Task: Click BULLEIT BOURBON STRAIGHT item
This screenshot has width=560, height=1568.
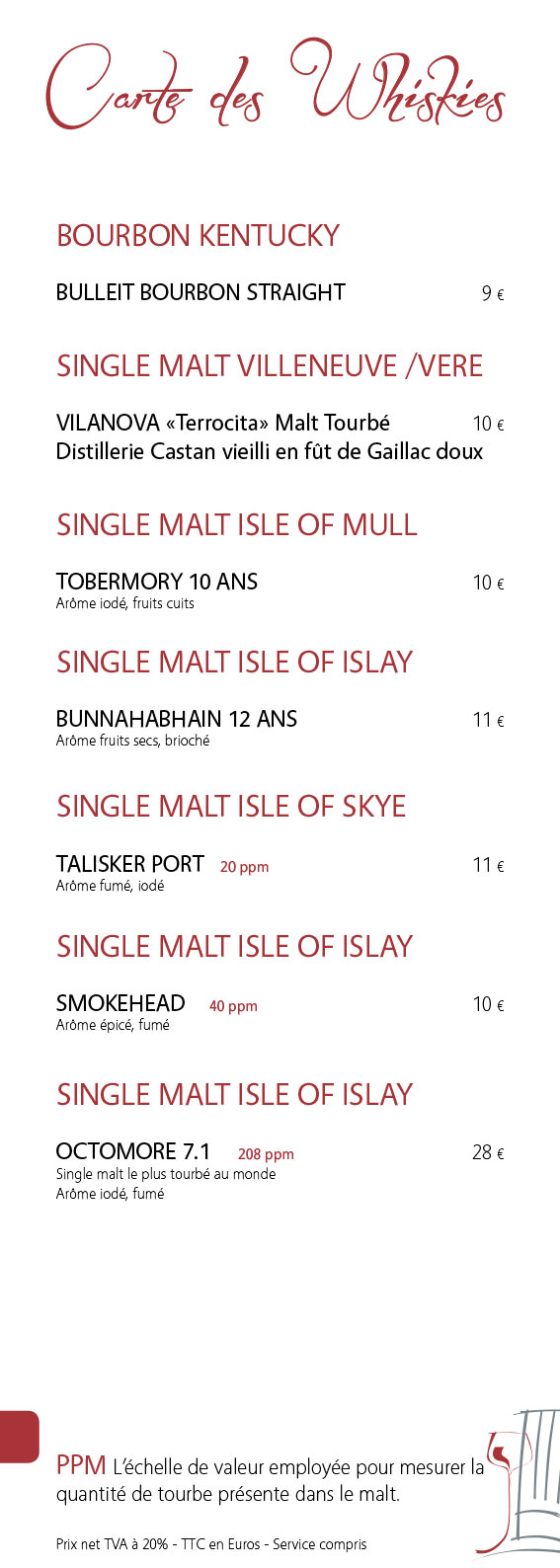Action: (200, 292)
